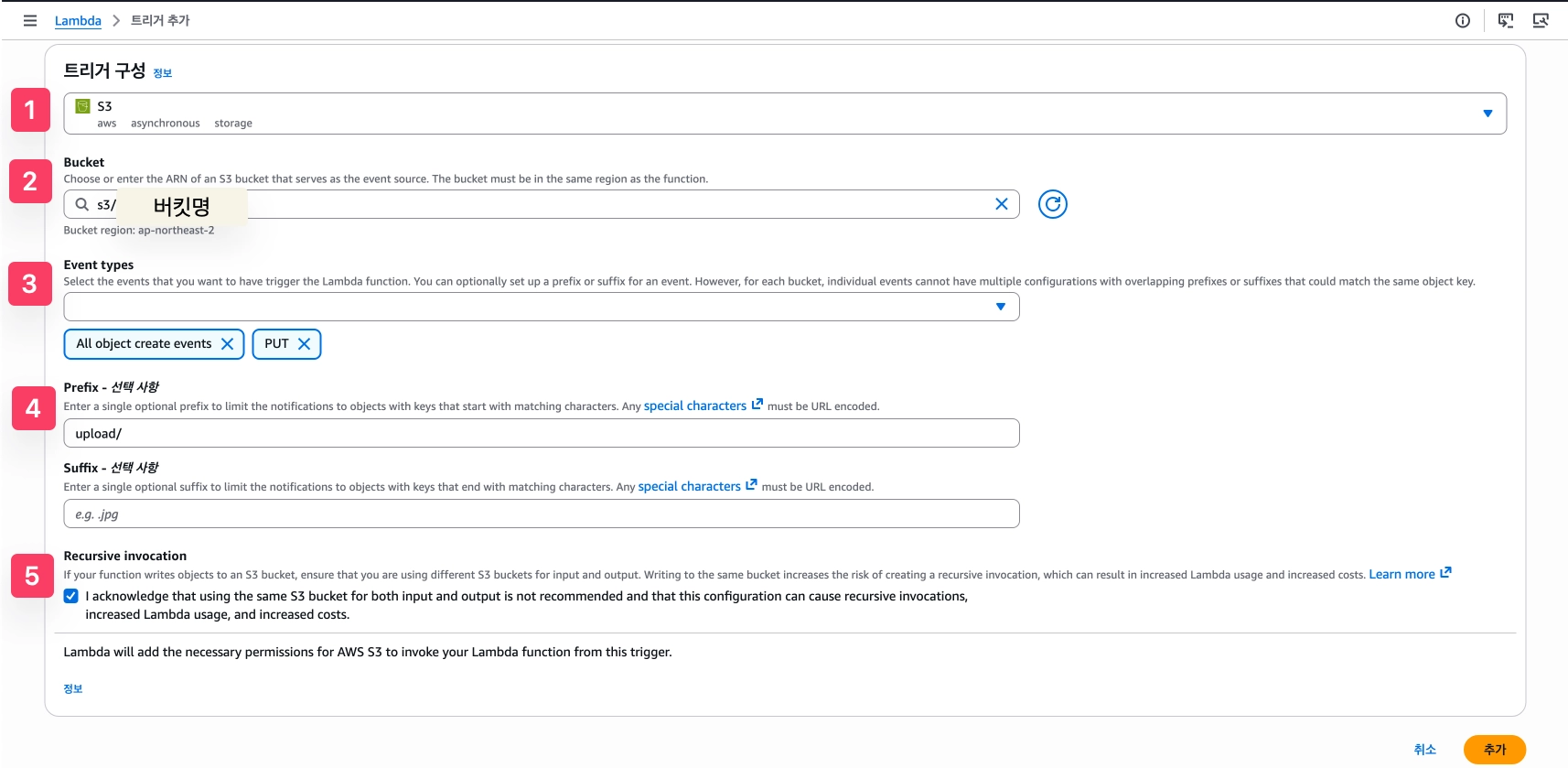Viewport: 1568px width, 768px height.
Task: Click the 트리거 추가 breadcrumb text
Action: 160,20
